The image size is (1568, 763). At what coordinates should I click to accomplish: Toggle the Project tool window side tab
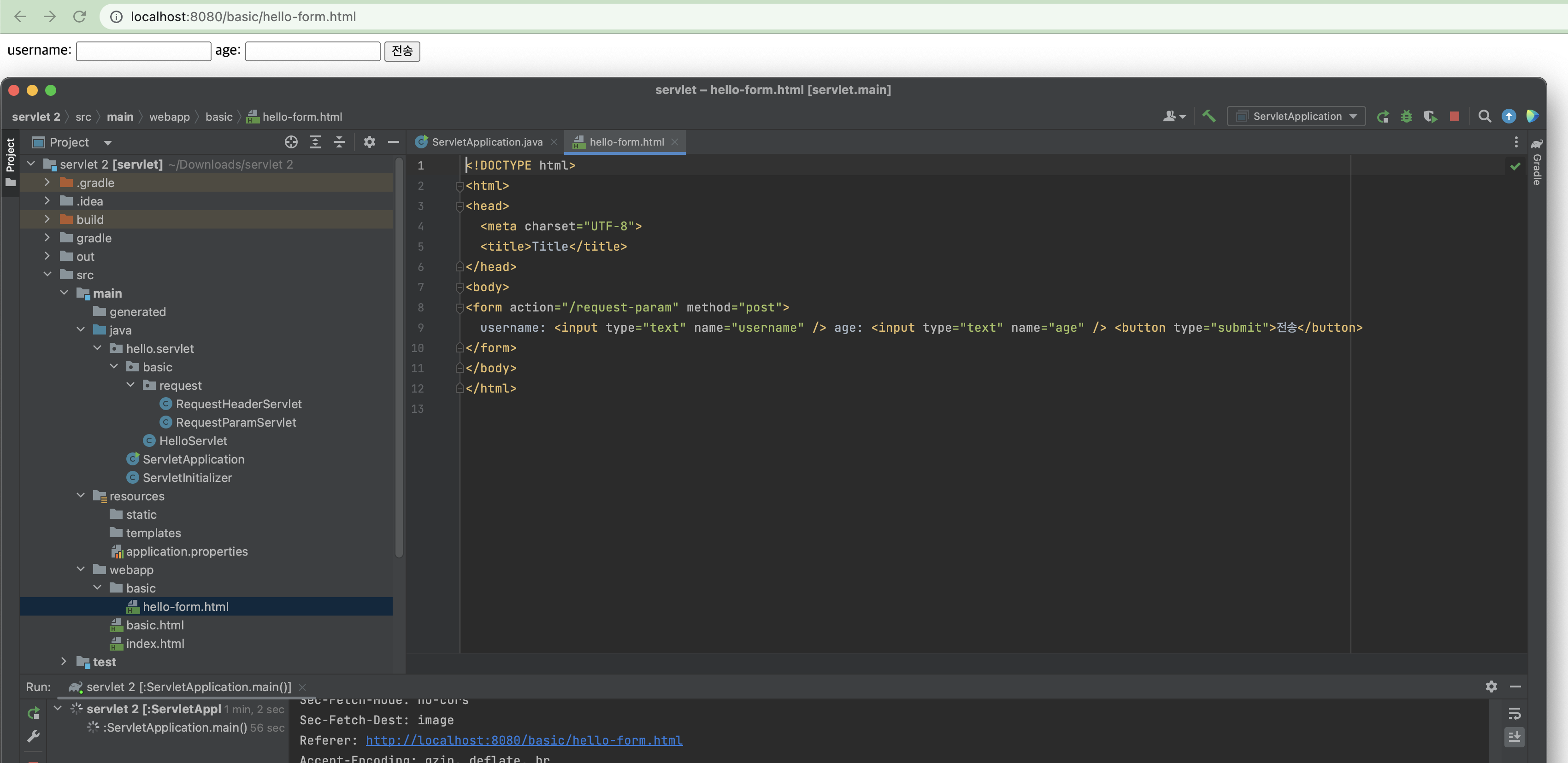[x=10, y=162]
